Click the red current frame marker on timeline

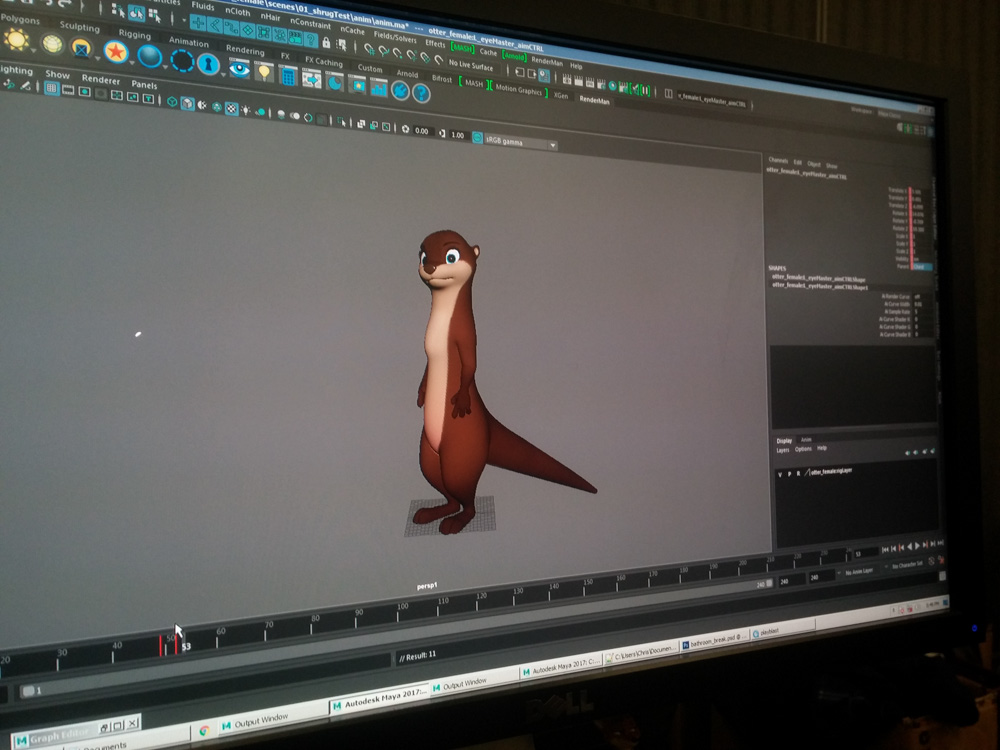tap(176, 644)
